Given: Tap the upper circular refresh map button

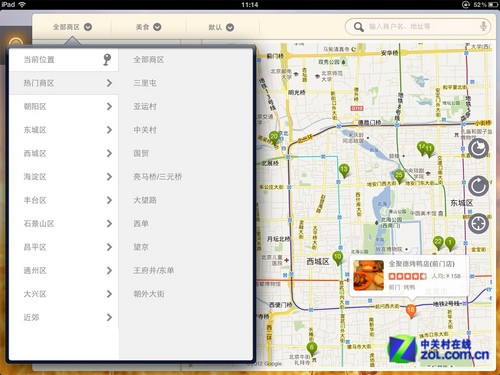Looking at the screenshot, I should point(478,149).
